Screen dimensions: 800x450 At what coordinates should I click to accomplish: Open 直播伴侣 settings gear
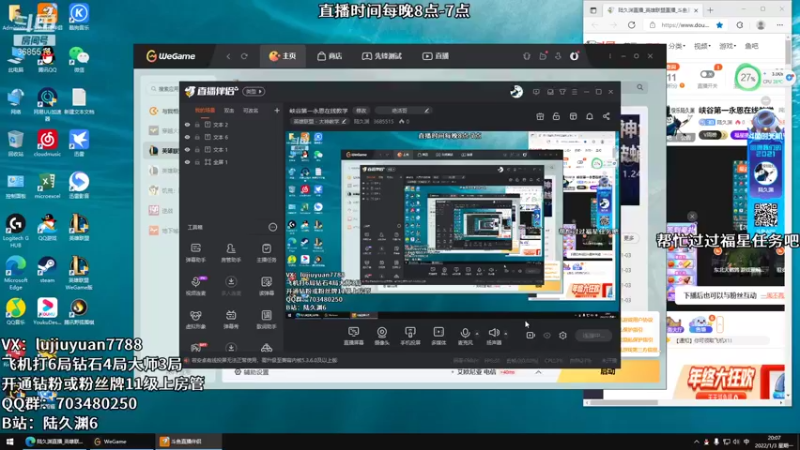(562, 335)
